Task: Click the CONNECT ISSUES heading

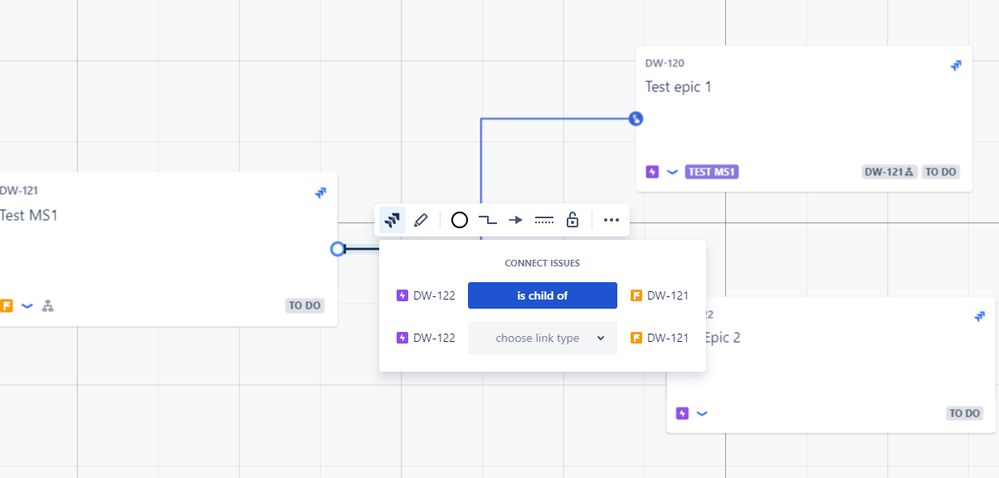Action: pos(542,263)
